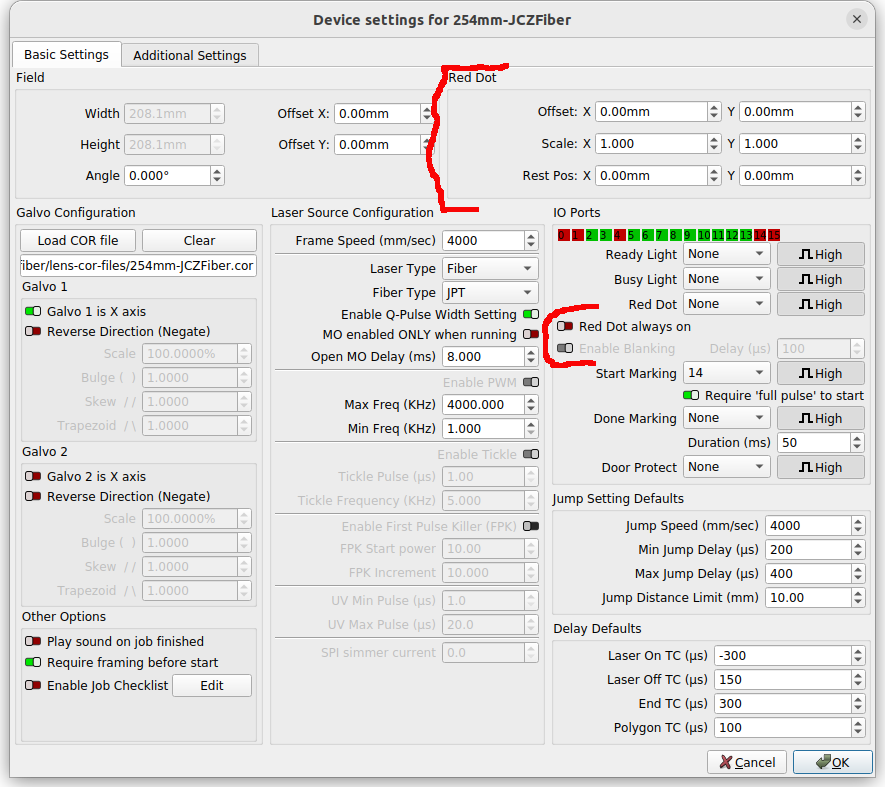
Task: Click COR file path field
Action: (138, 265)
